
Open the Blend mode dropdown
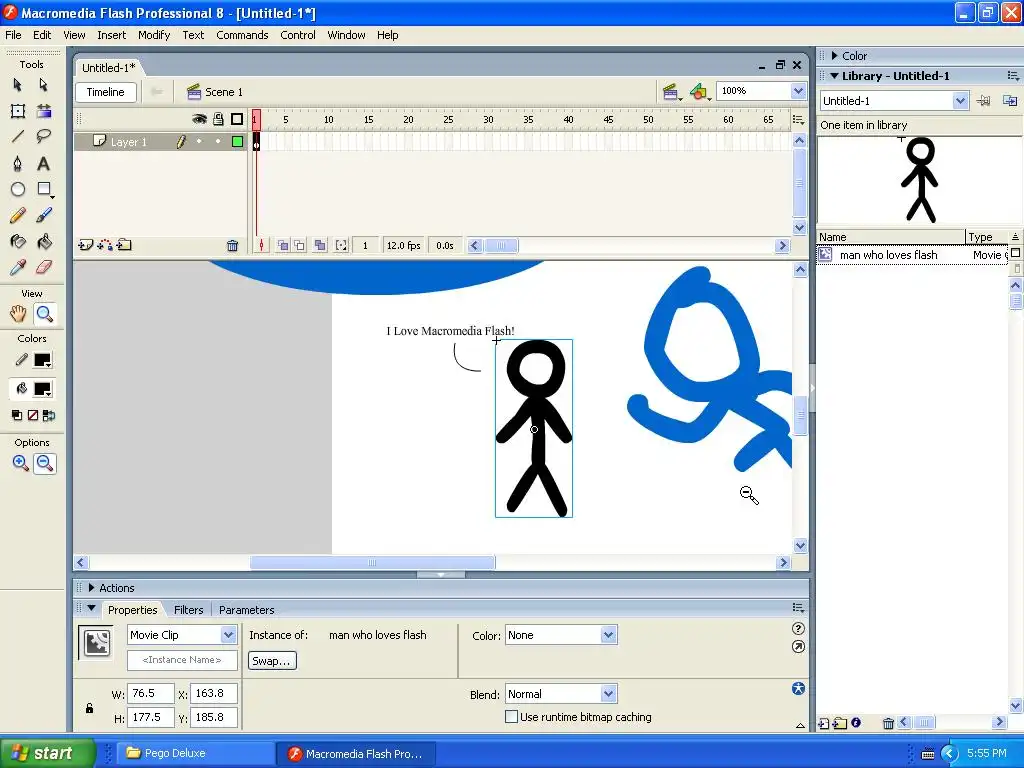coord(608,694)
